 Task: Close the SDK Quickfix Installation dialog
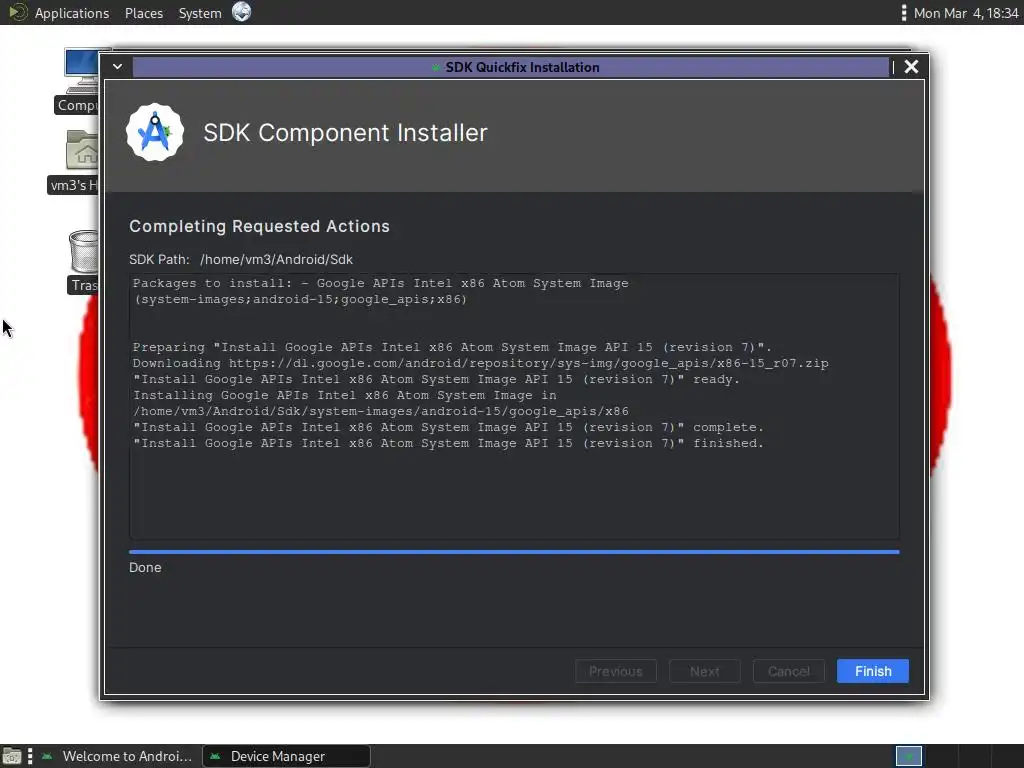click(911, 67)
